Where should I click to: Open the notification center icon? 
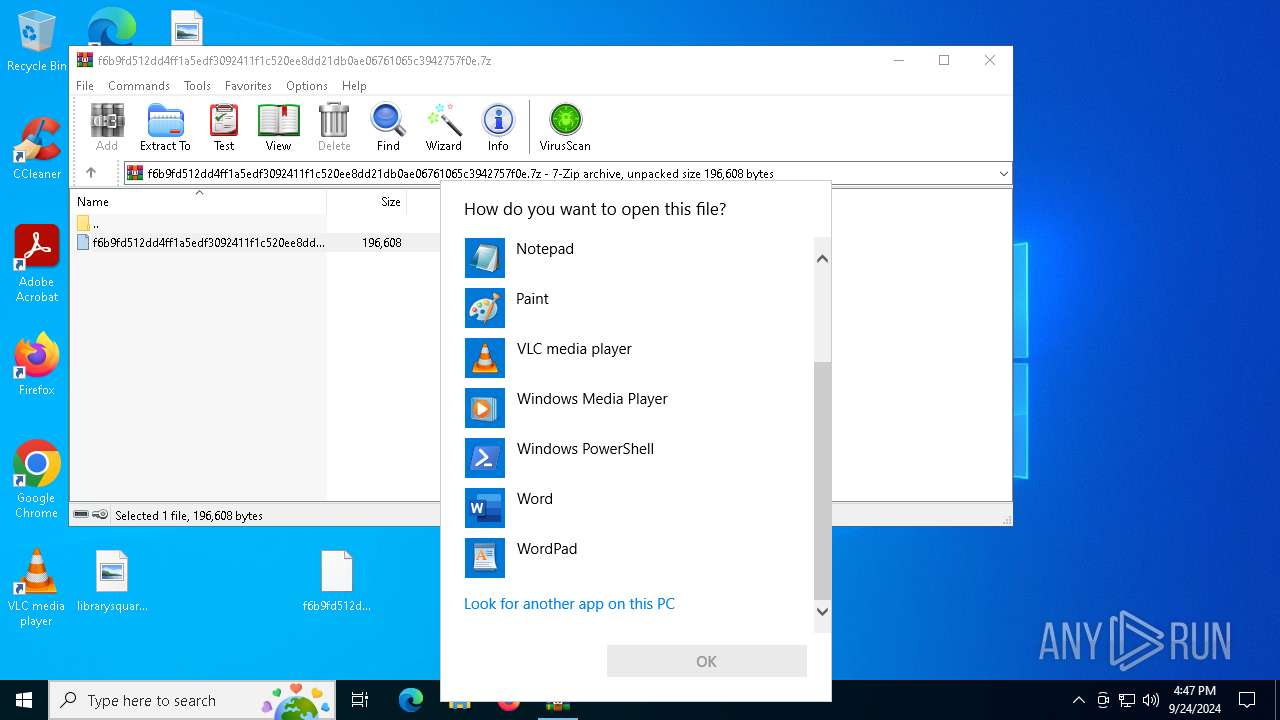1247,700
